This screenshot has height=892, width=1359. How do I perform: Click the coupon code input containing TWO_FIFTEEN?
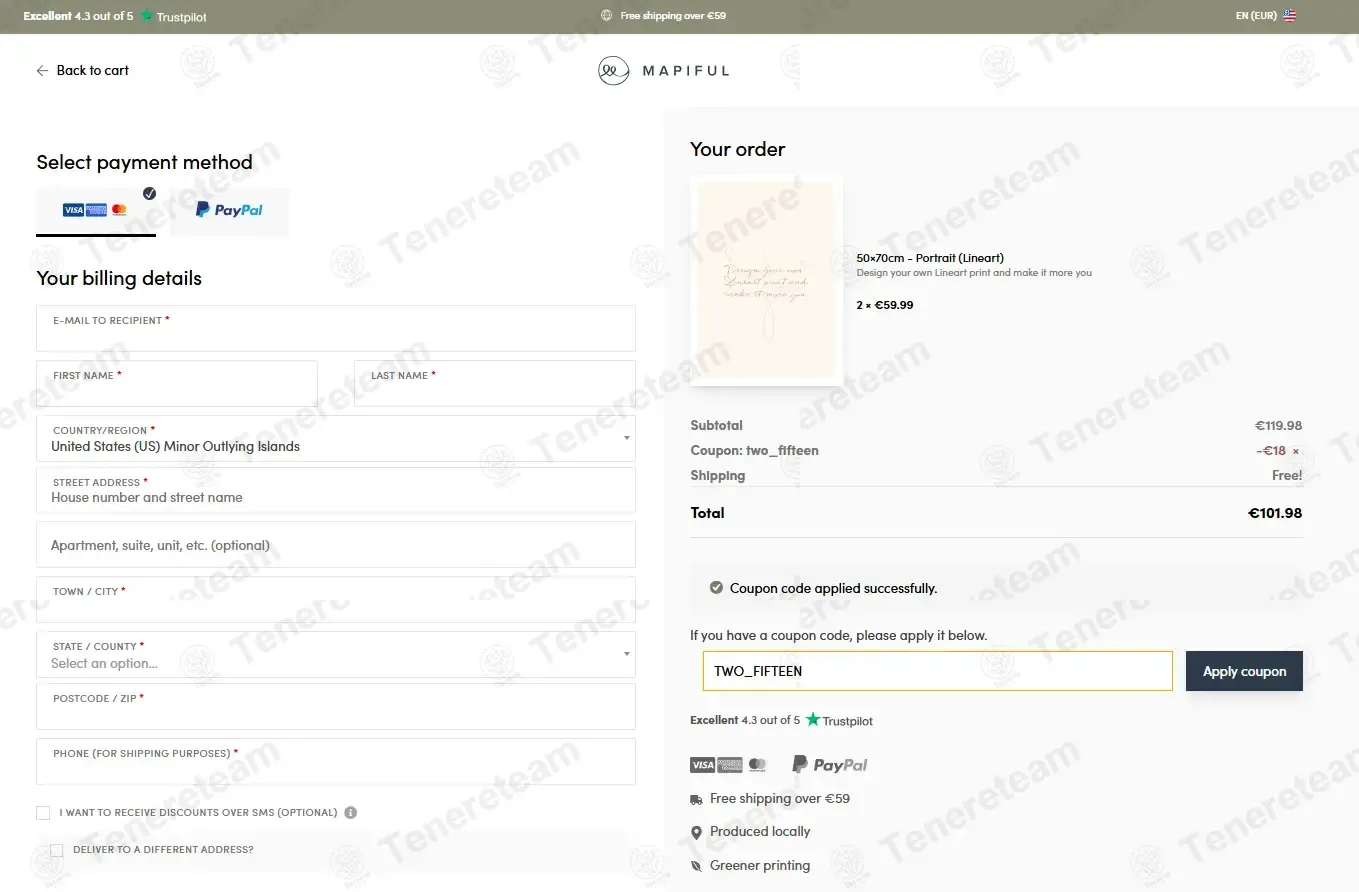pos(937,671)
